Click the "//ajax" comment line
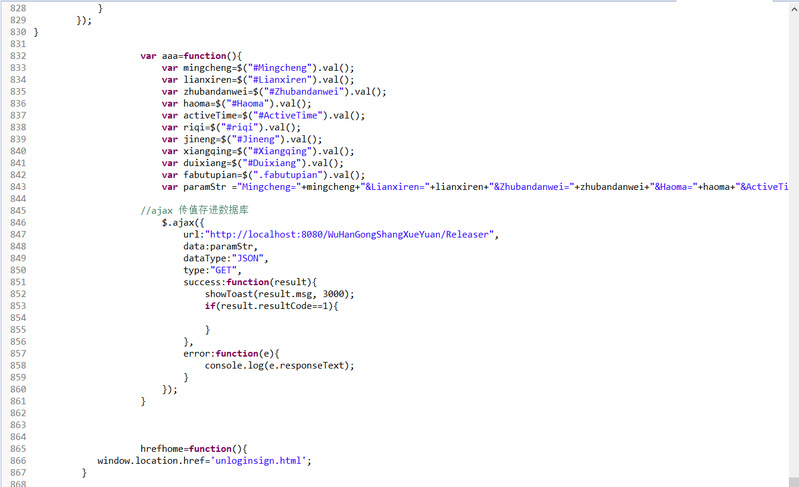The image size is (799, 487). click(x=194, y=210)
